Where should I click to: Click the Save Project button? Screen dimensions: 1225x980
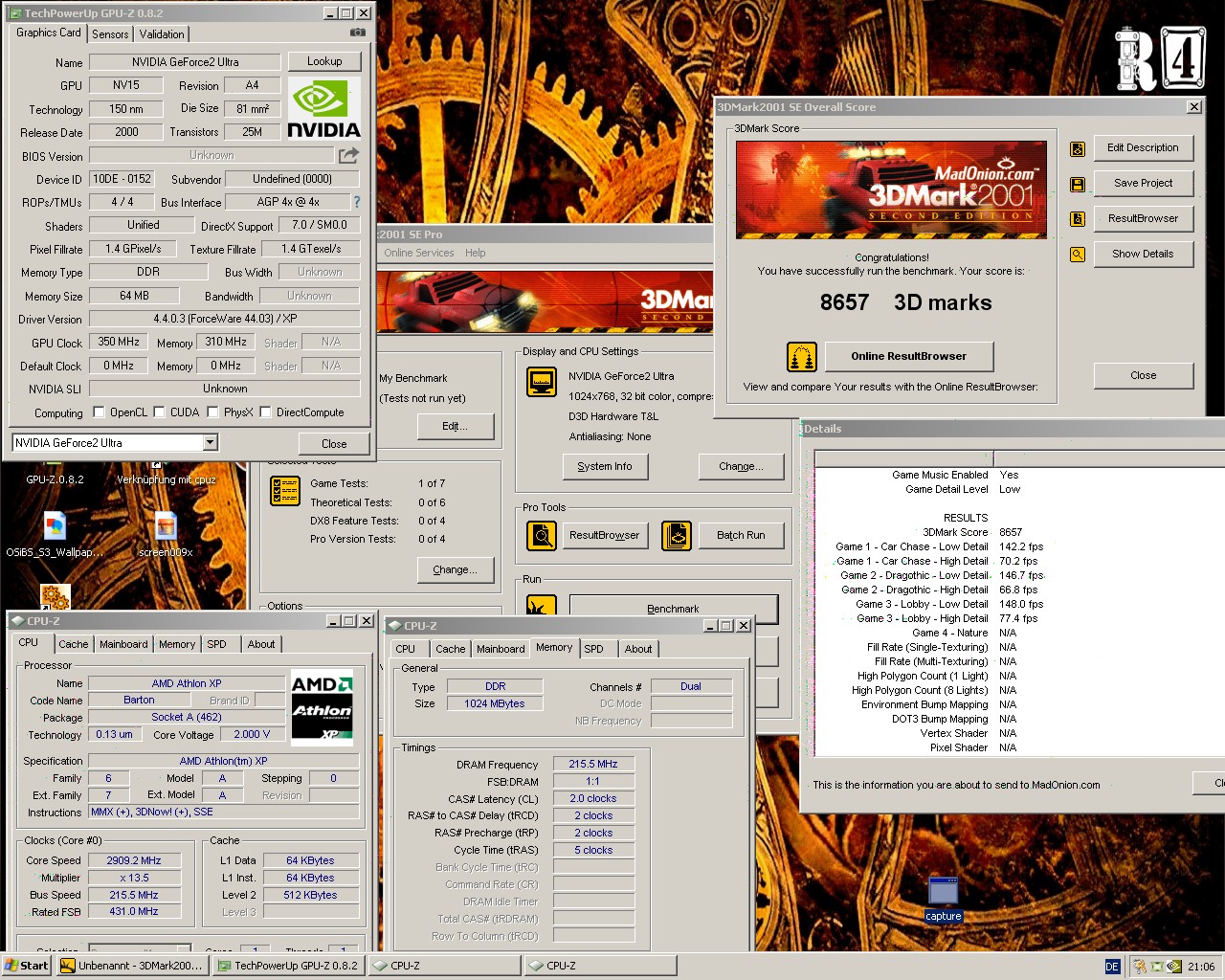1143,184
